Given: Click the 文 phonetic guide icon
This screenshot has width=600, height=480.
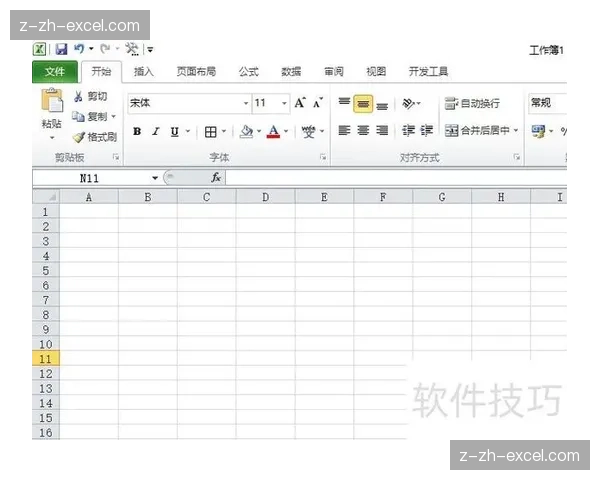Looking at the screenshot, I should (308, 132).
